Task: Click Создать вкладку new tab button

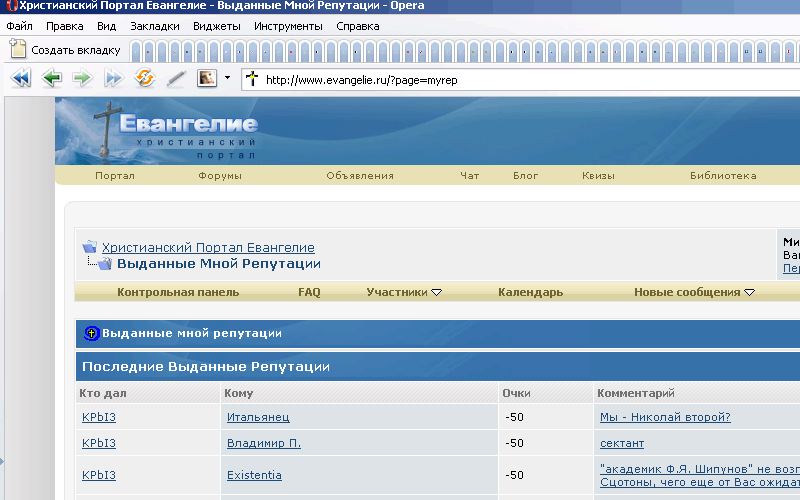Action: pos(66,49)
